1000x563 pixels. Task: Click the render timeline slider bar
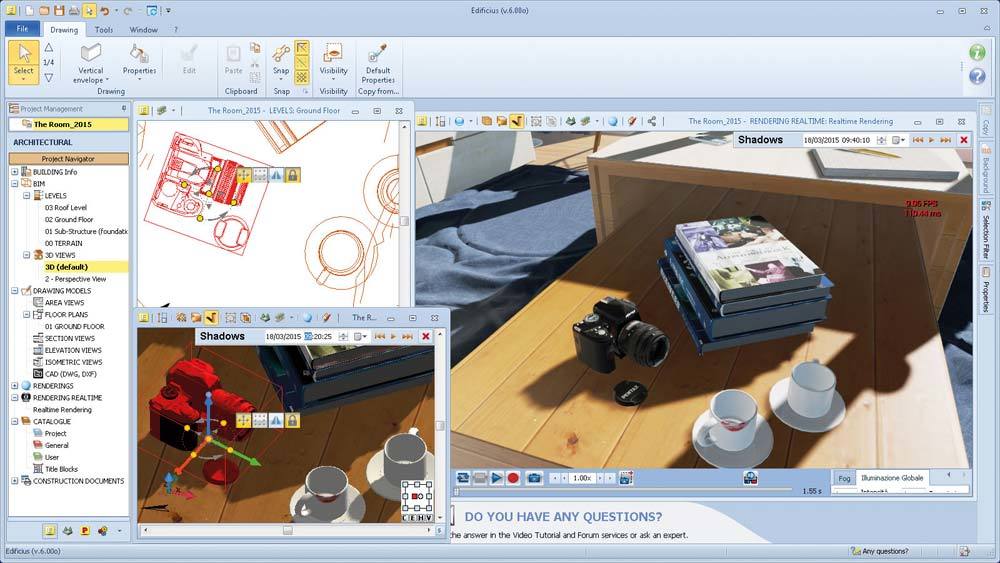coord(620,490)
